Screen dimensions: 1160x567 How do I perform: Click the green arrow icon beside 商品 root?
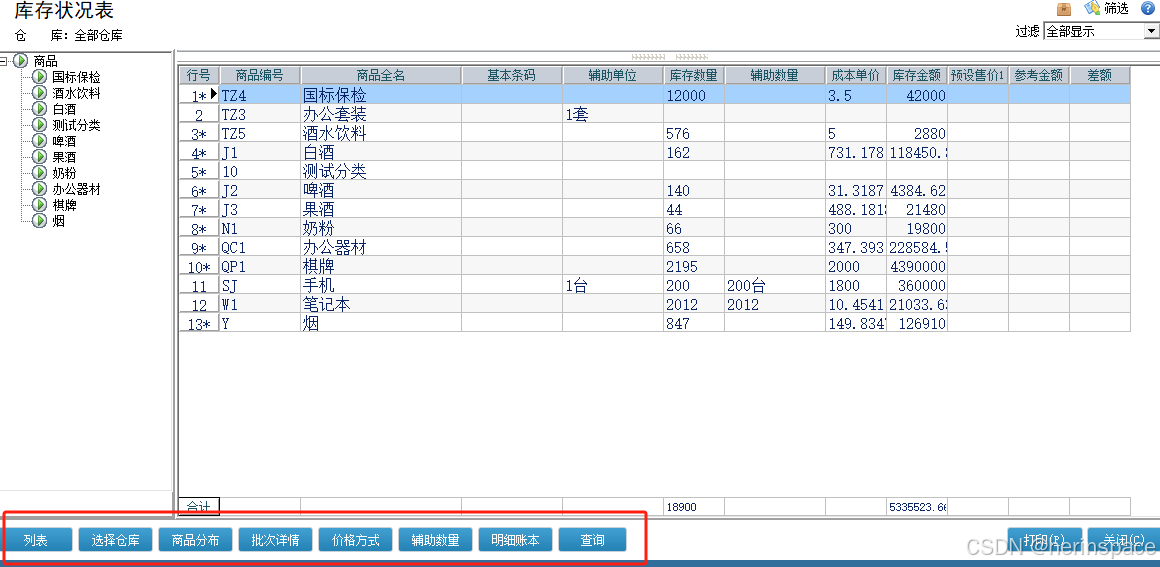(21, 61)
